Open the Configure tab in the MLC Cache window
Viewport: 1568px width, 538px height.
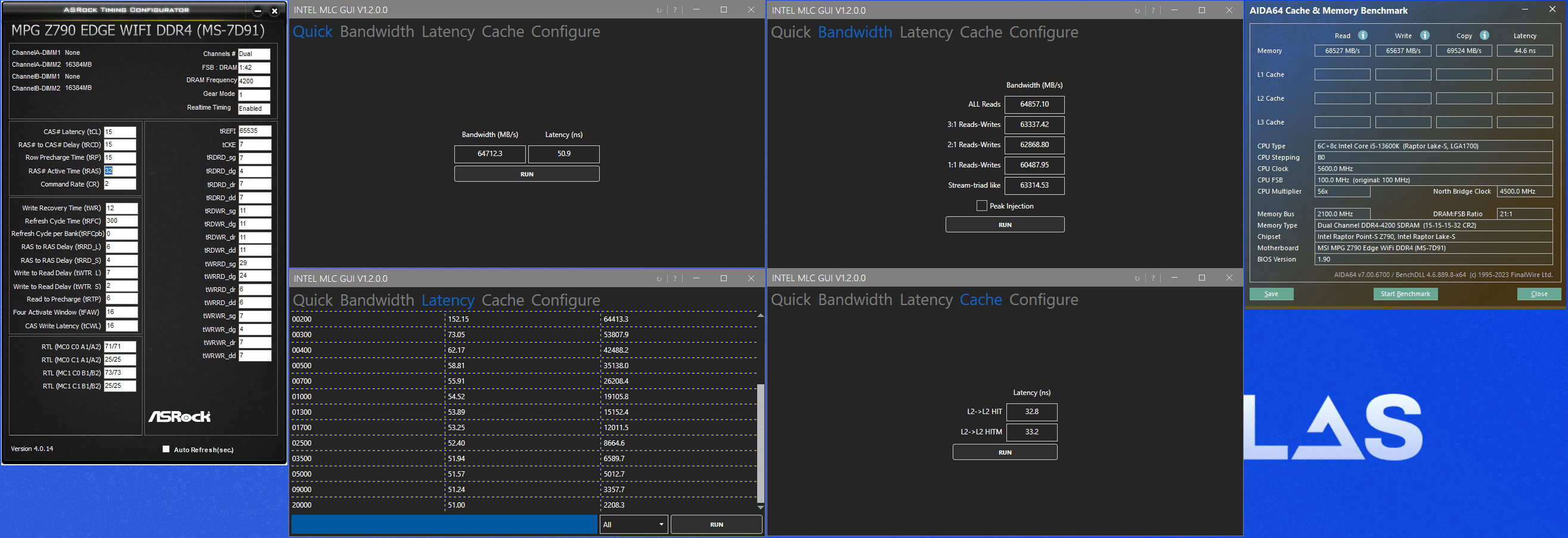tap(1043, 300)
